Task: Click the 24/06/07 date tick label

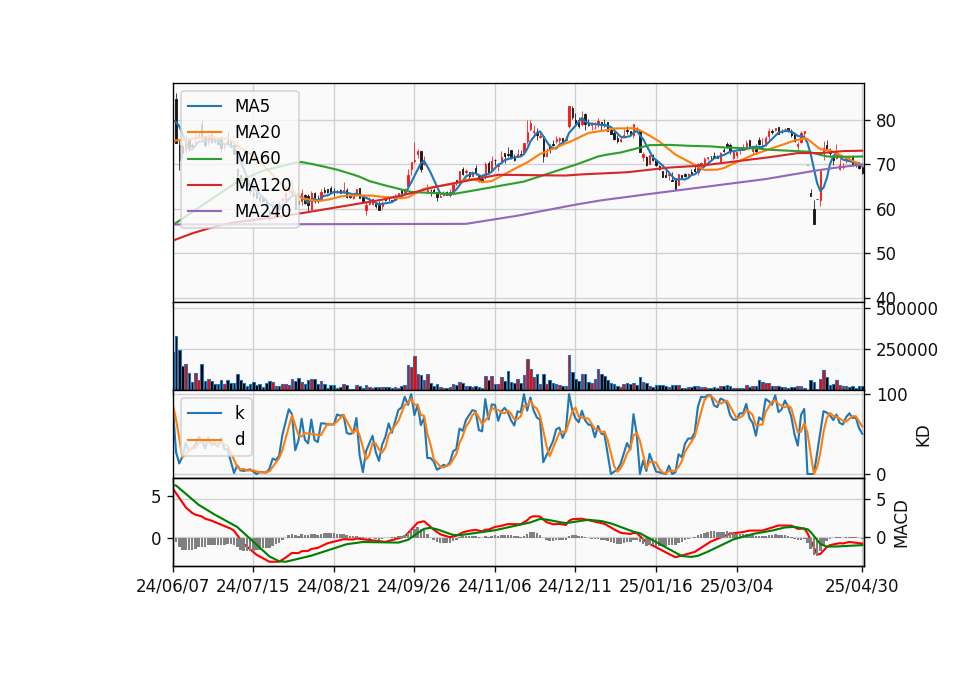Action: coord(172,586)
